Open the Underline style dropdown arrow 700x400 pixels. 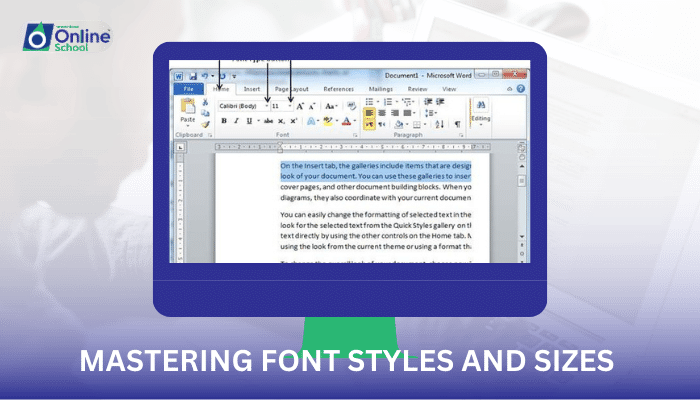point(258,121)
